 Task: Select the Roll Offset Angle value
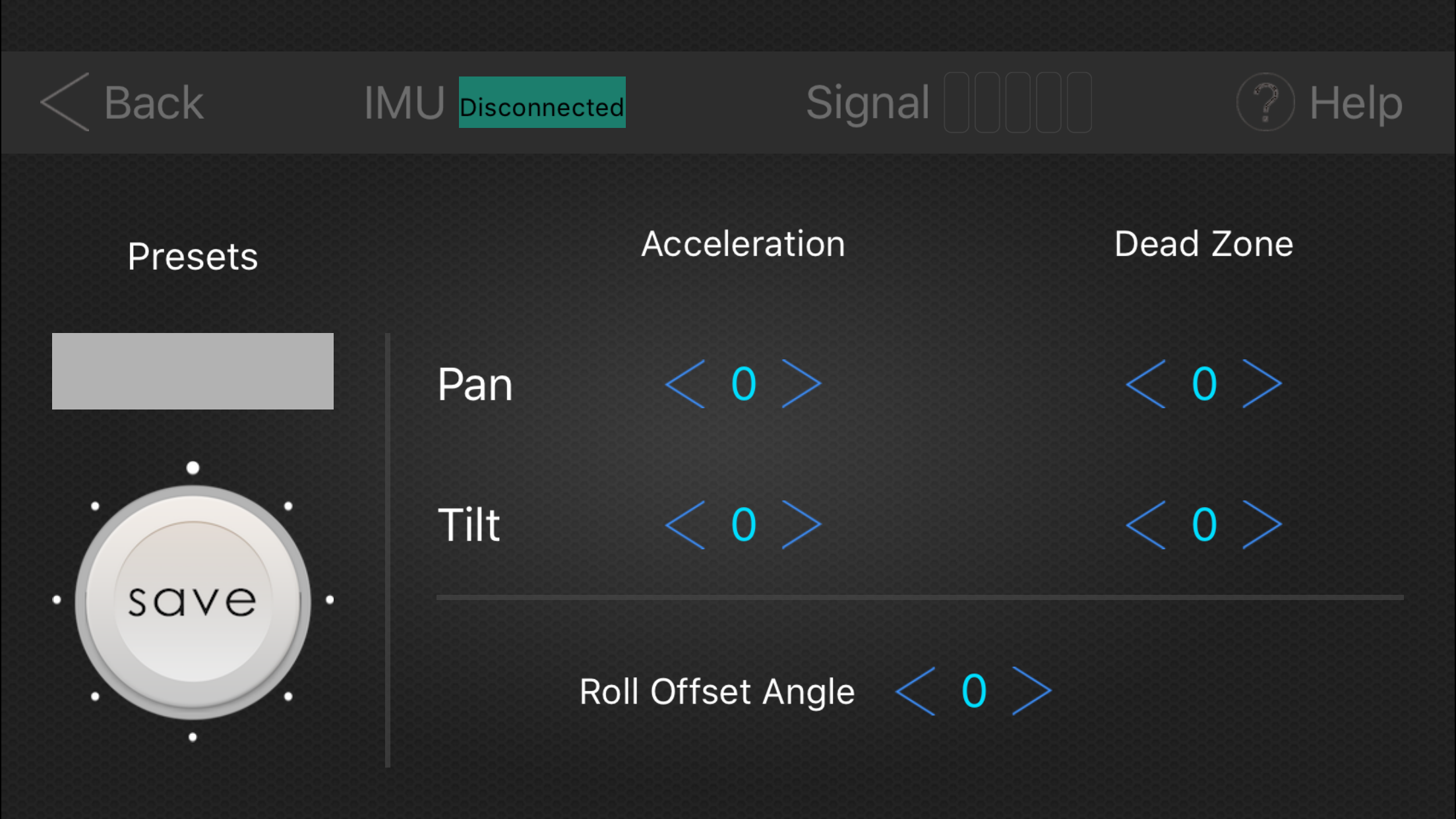click(974, 691)
